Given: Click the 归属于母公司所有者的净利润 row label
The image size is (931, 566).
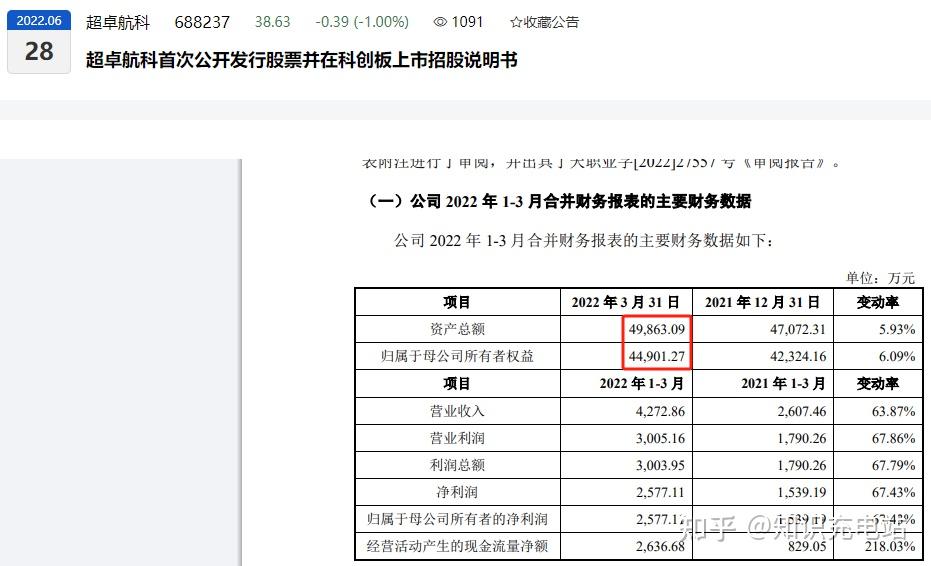Looking at the screenshot, I should [457, 519].
